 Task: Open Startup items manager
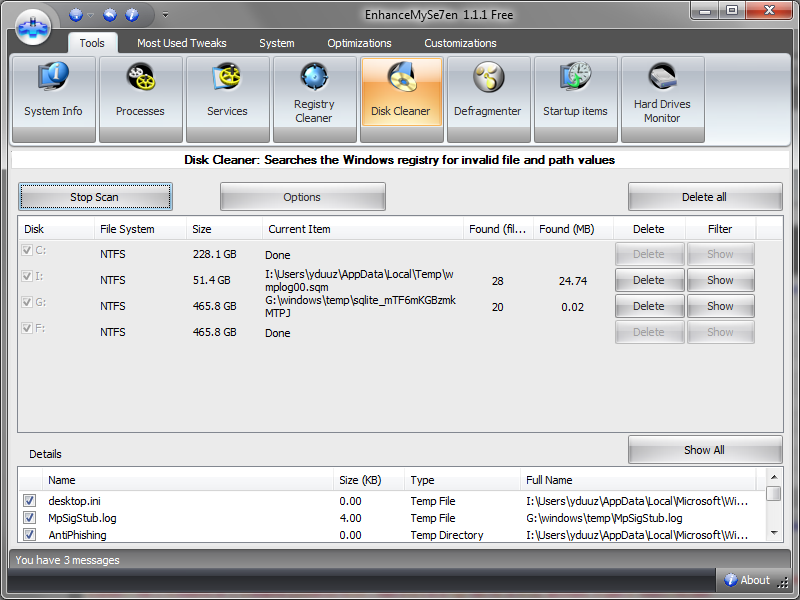tap(575, 99)
